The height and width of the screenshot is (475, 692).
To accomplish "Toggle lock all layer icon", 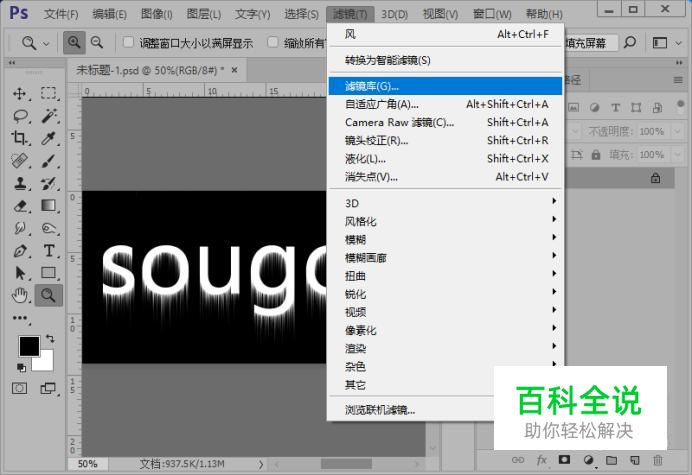I will pyautogui.click(x=596, y=155).
